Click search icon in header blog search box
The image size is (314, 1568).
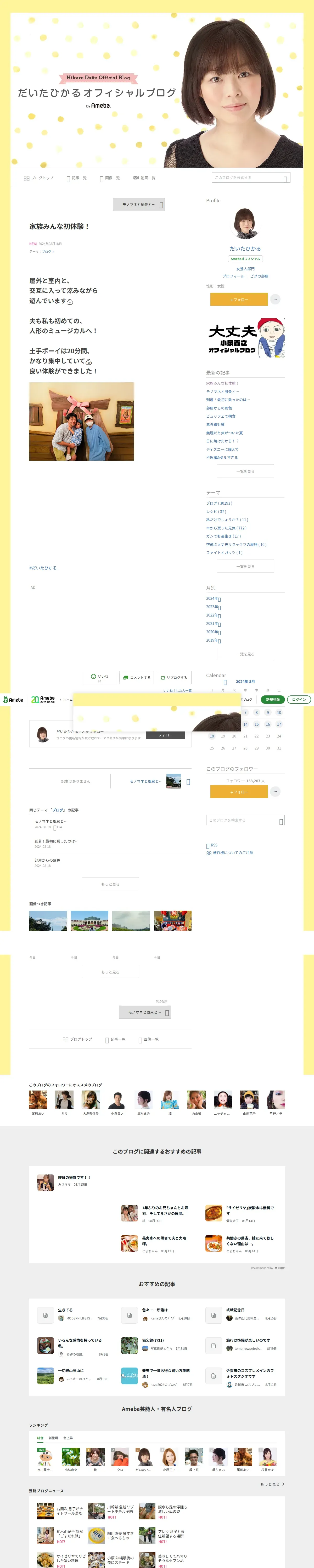[285, 179]
